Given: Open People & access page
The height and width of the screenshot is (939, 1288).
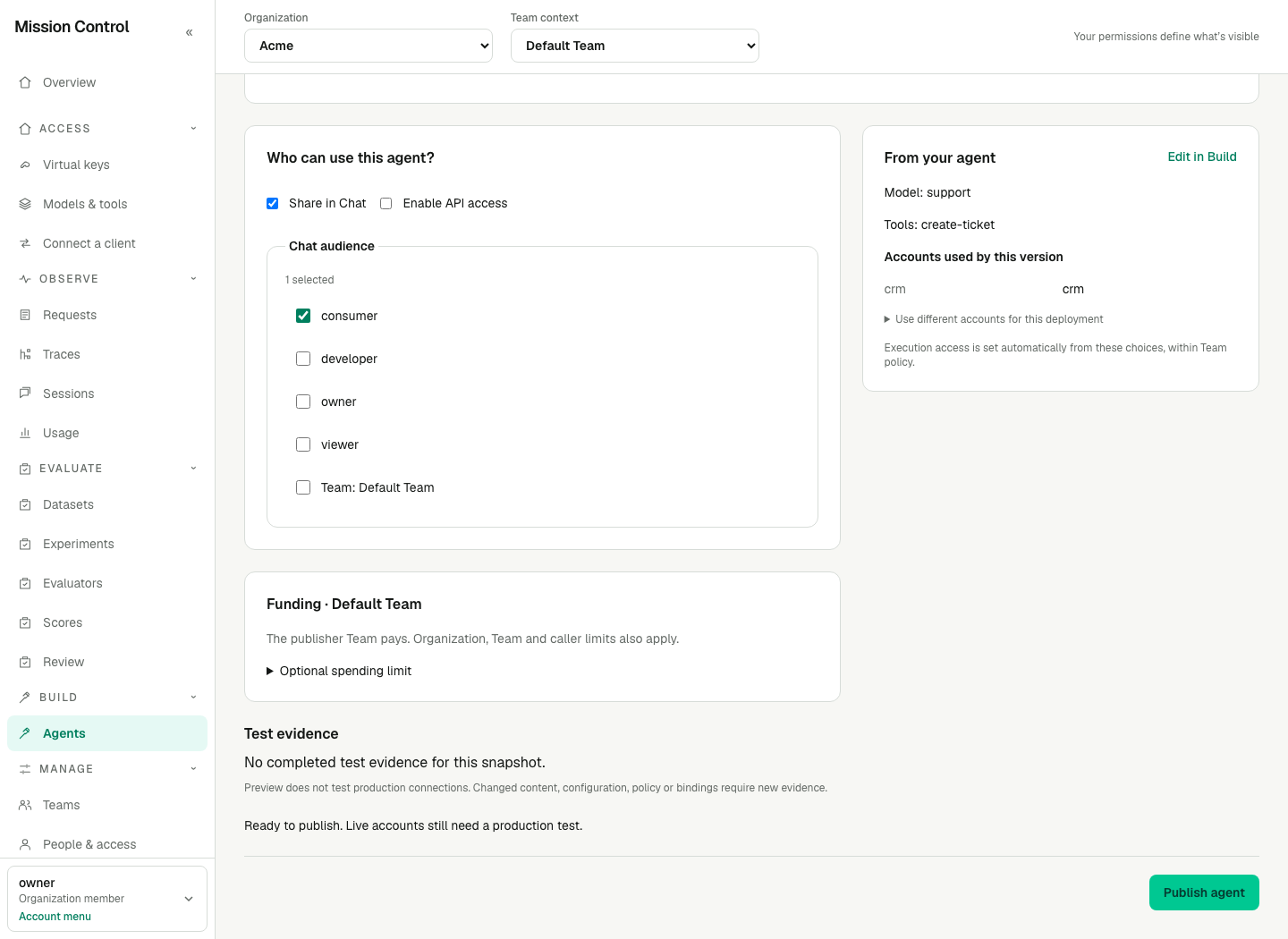Looking at the screenshot, I should click(x=107, y=844).
